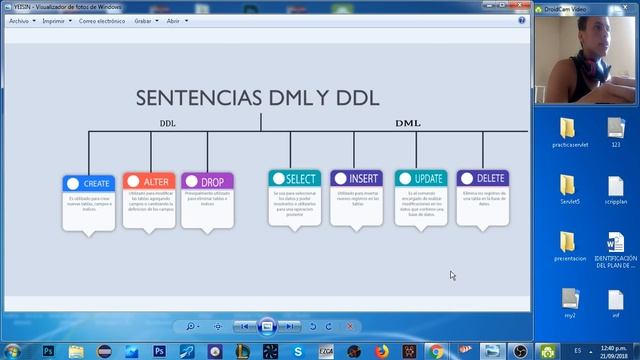Screen dimensions: 640x360
Task: Click the DML branch label
Action: tap(408, 123)
